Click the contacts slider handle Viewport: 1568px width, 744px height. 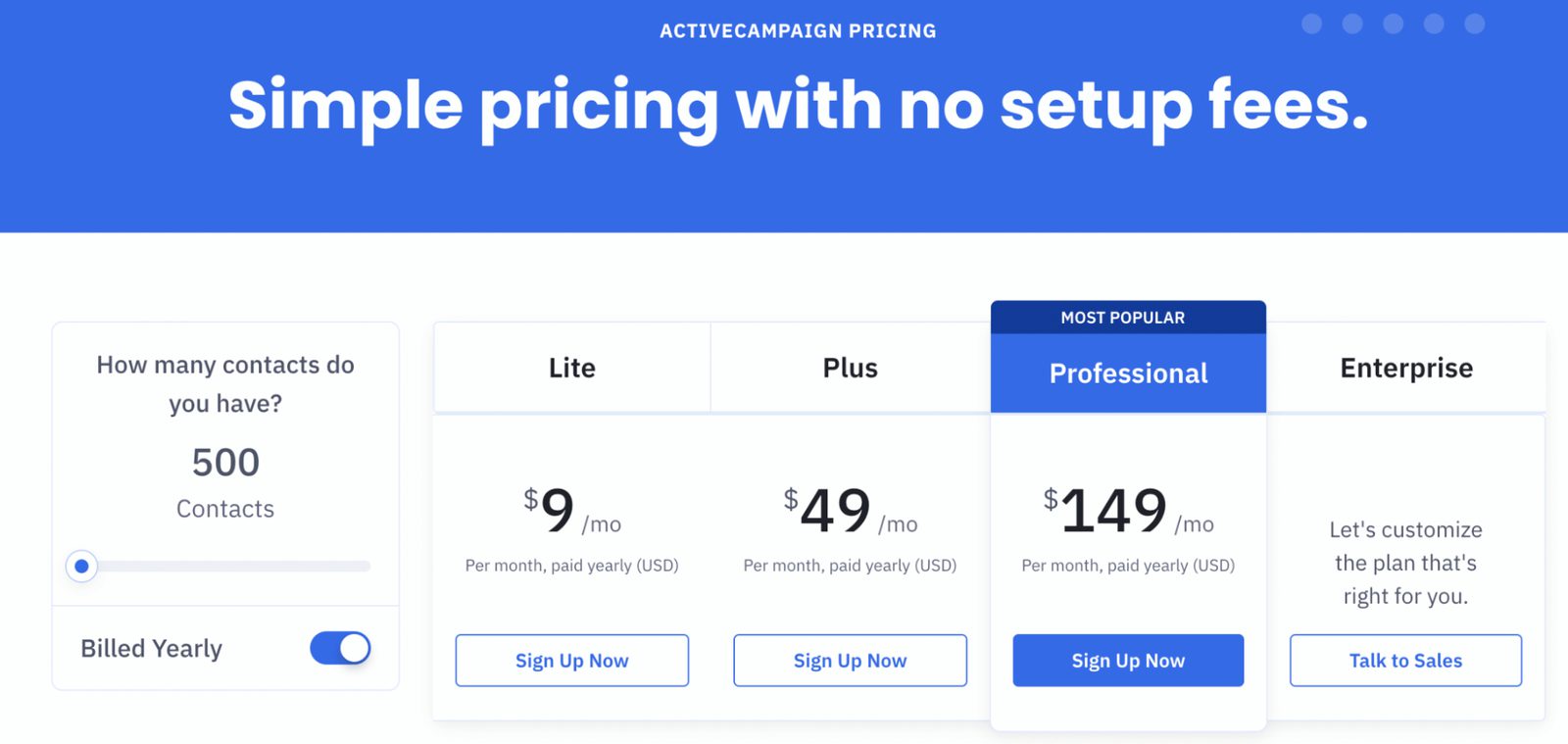[x=82, y=567]
